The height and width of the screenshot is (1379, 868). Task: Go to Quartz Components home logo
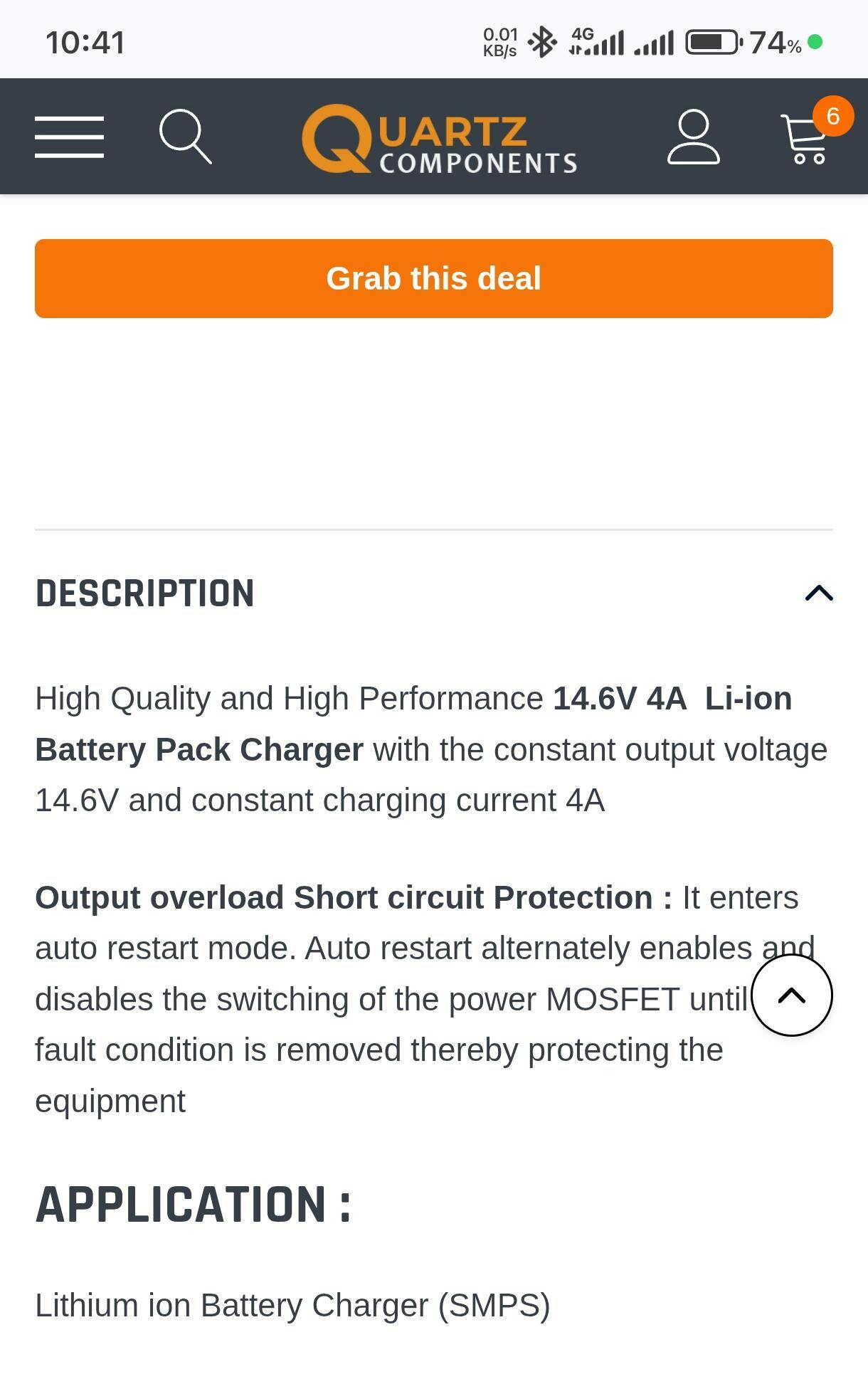pos(439,138)
